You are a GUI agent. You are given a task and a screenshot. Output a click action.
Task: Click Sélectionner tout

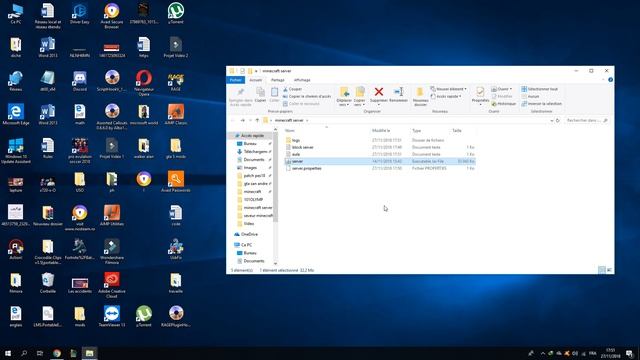[x=540, y=89]
